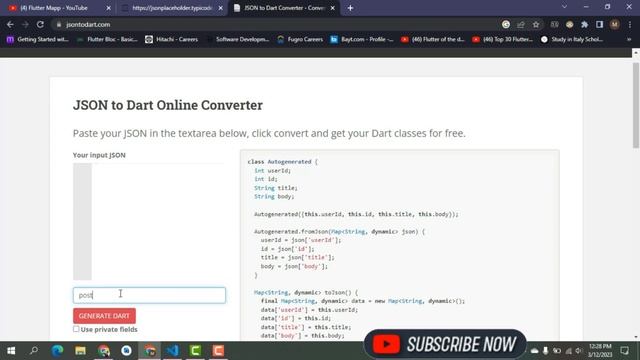Open Microsoft Edge from the taskbar
The width and height of the screenshot is (640, 360).
(57, 351)
